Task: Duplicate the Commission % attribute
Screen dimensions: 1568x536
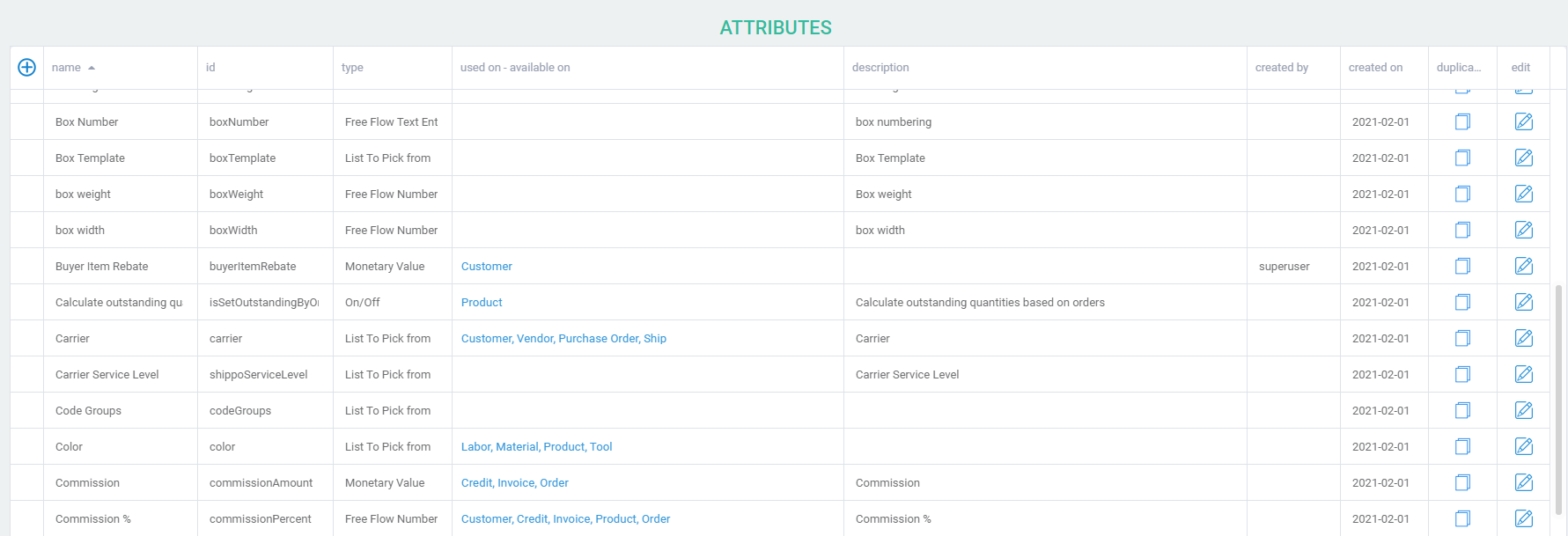Action: pyautogui.click(x=1463, y=518)
